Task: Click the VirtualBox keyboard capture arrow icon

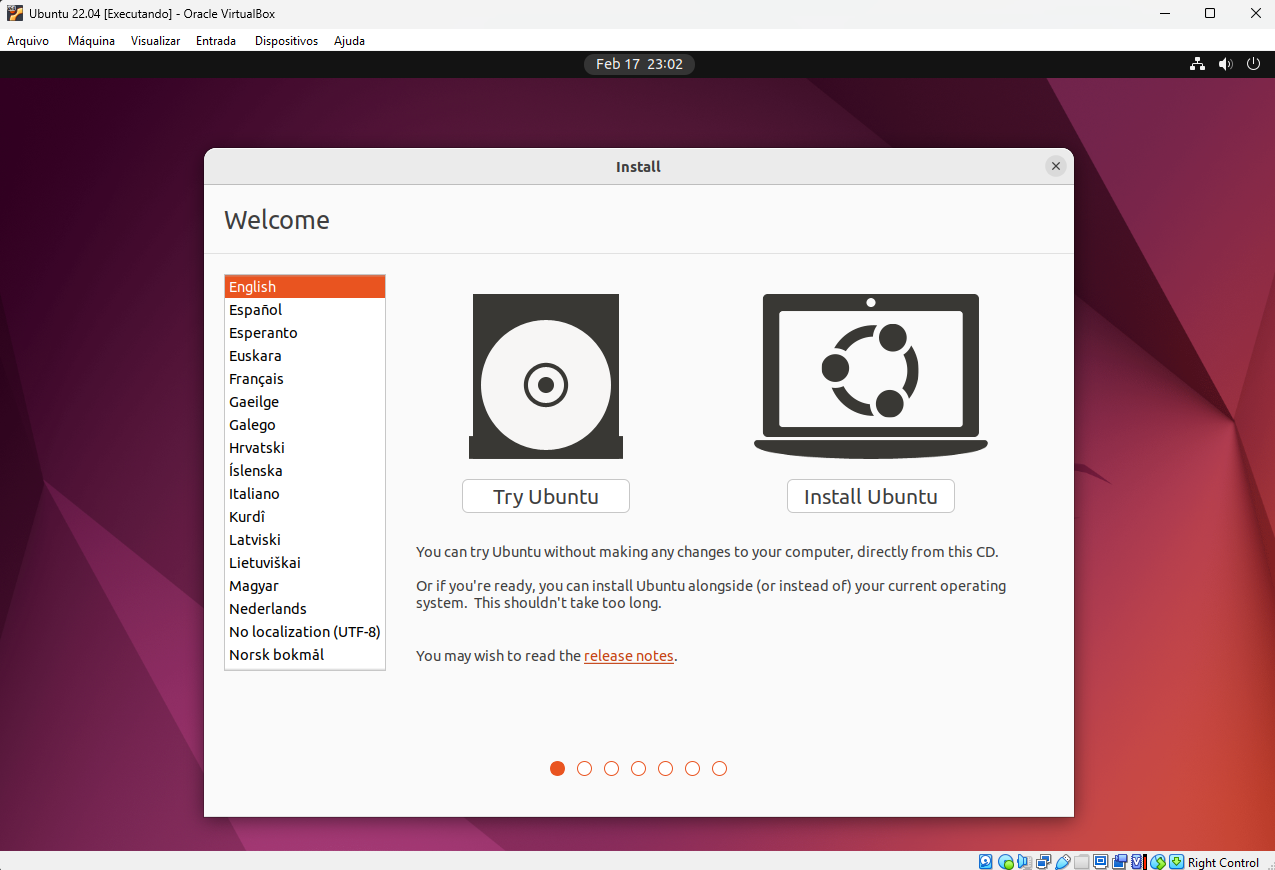Action: click(1176, 862)
